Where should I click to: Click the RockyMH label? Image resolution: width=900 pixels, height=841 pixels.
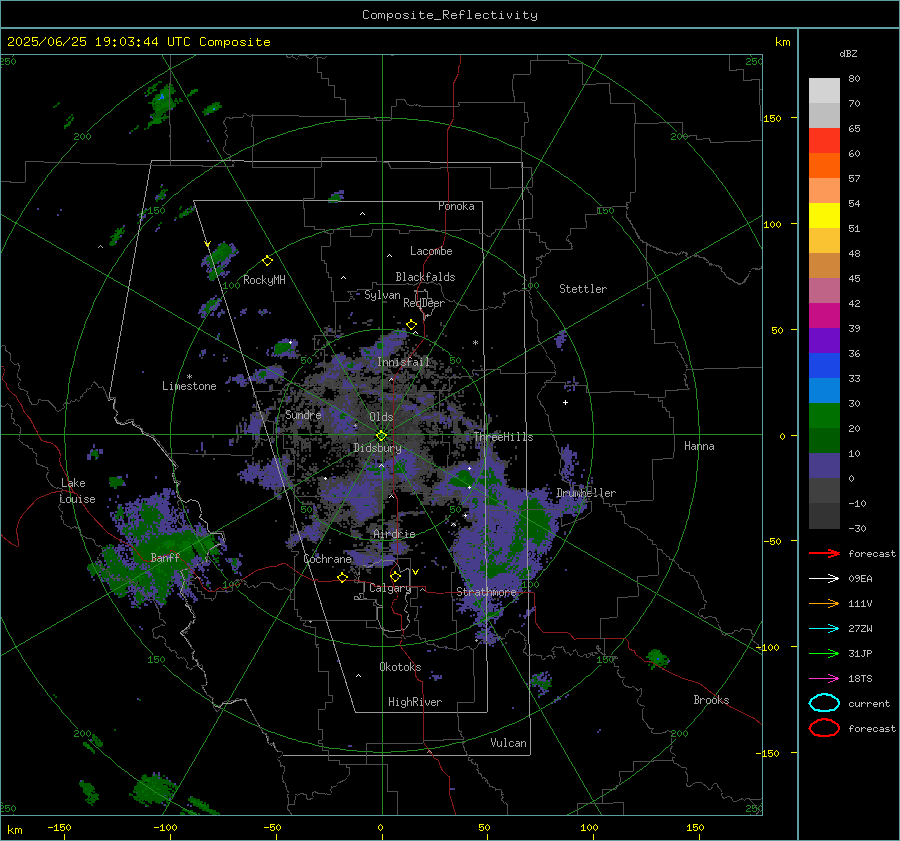(x=264, y=280)
